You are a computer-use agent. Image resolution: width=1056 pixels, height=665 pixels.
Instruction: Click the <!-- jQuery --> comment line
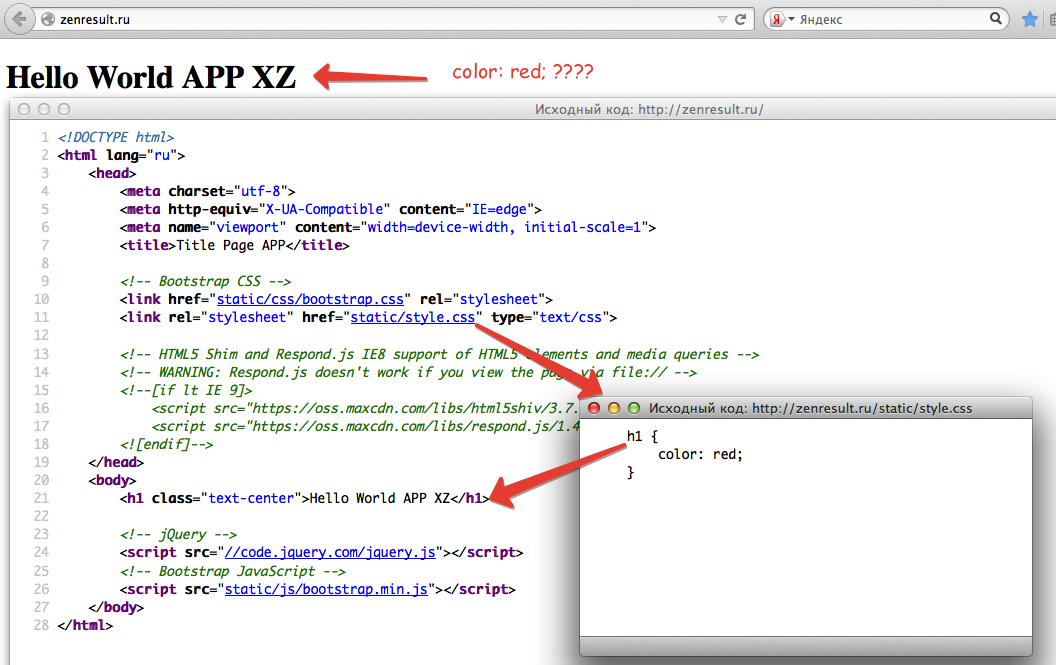point(178,535)
